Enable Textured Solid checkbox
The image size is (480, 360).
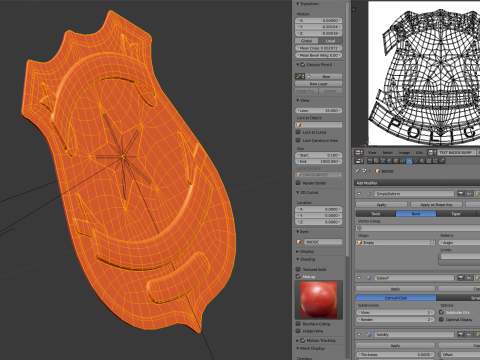pos(298,269)
